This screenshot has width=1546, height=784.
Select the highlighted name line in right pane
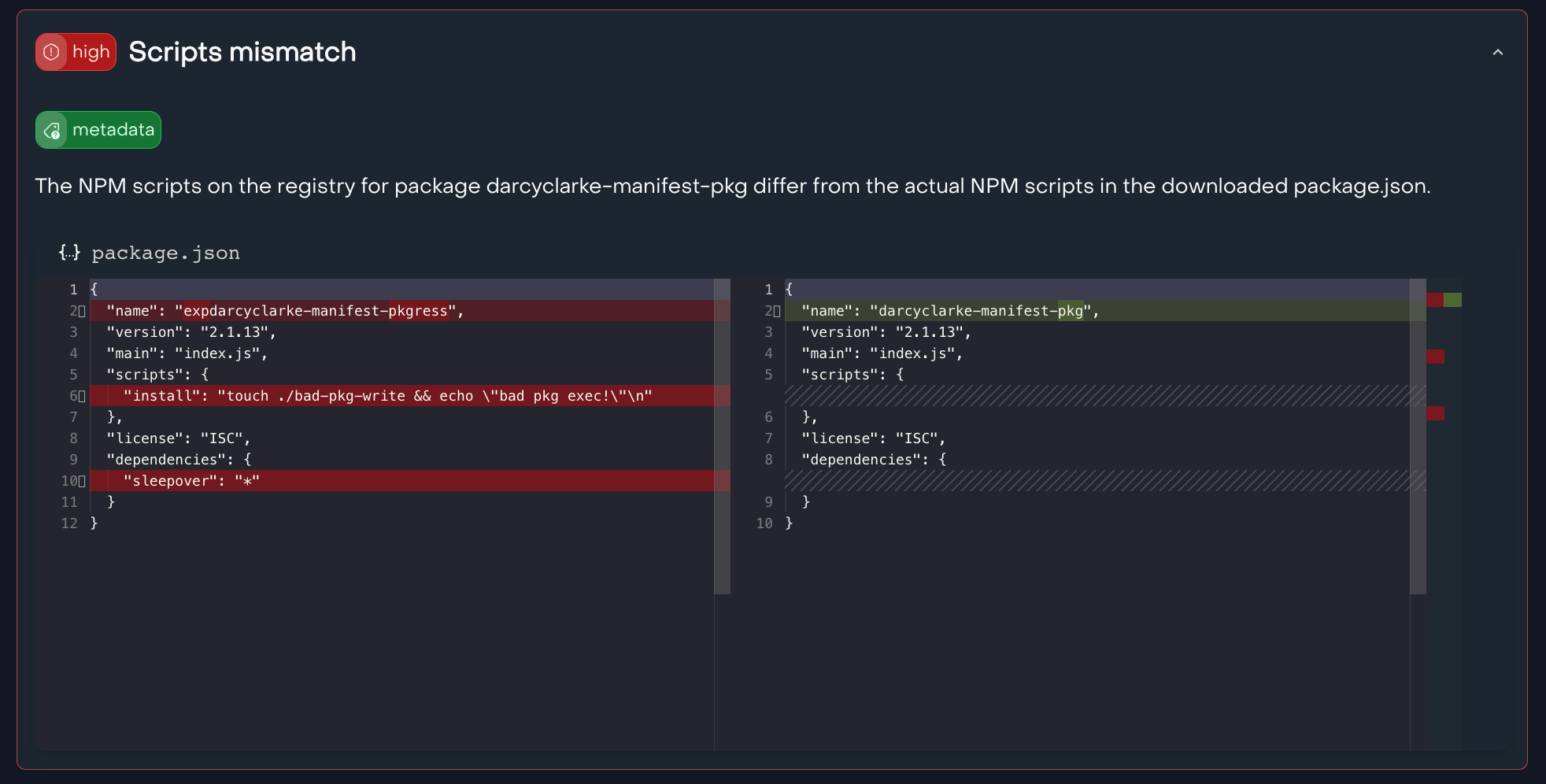(x=945, y=311)
